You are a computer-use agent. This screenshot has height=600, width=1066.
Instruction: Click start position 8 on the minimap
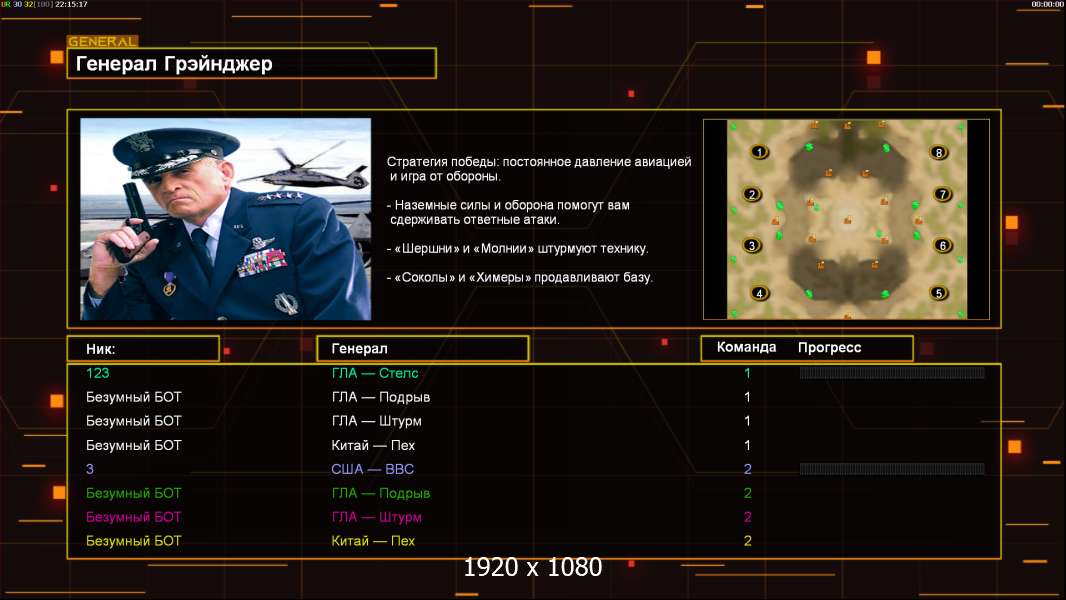pyautogui.click(x=939, y=152)
